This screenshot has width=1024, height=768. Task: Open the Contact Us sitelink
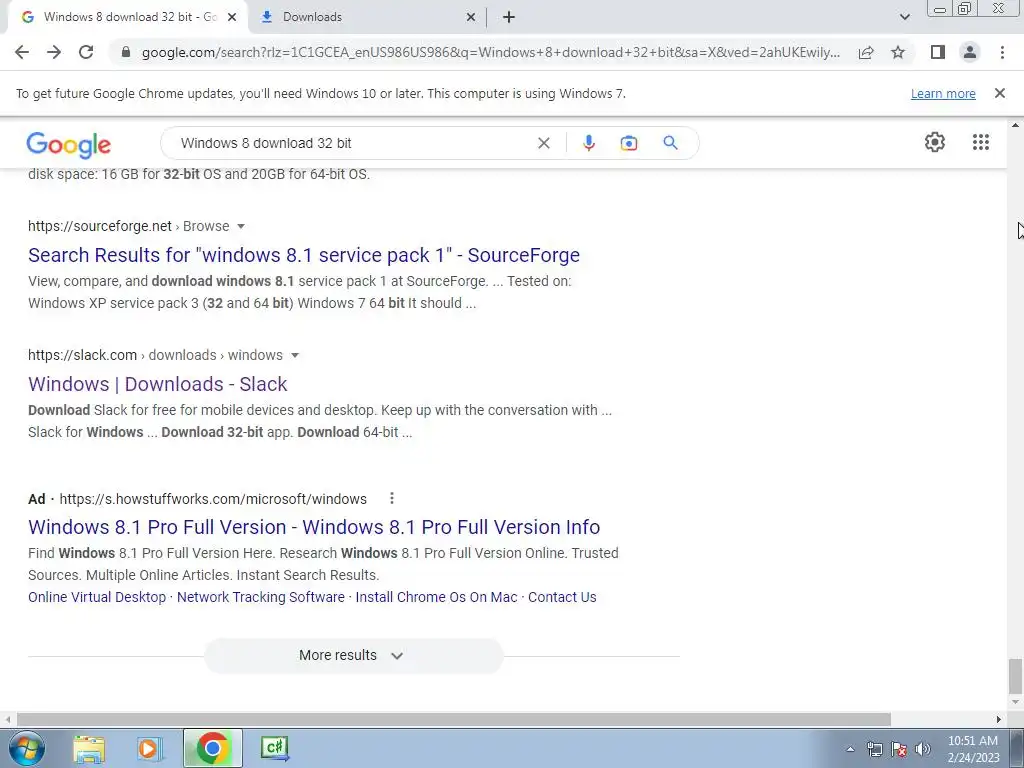(x=562, y=598)
